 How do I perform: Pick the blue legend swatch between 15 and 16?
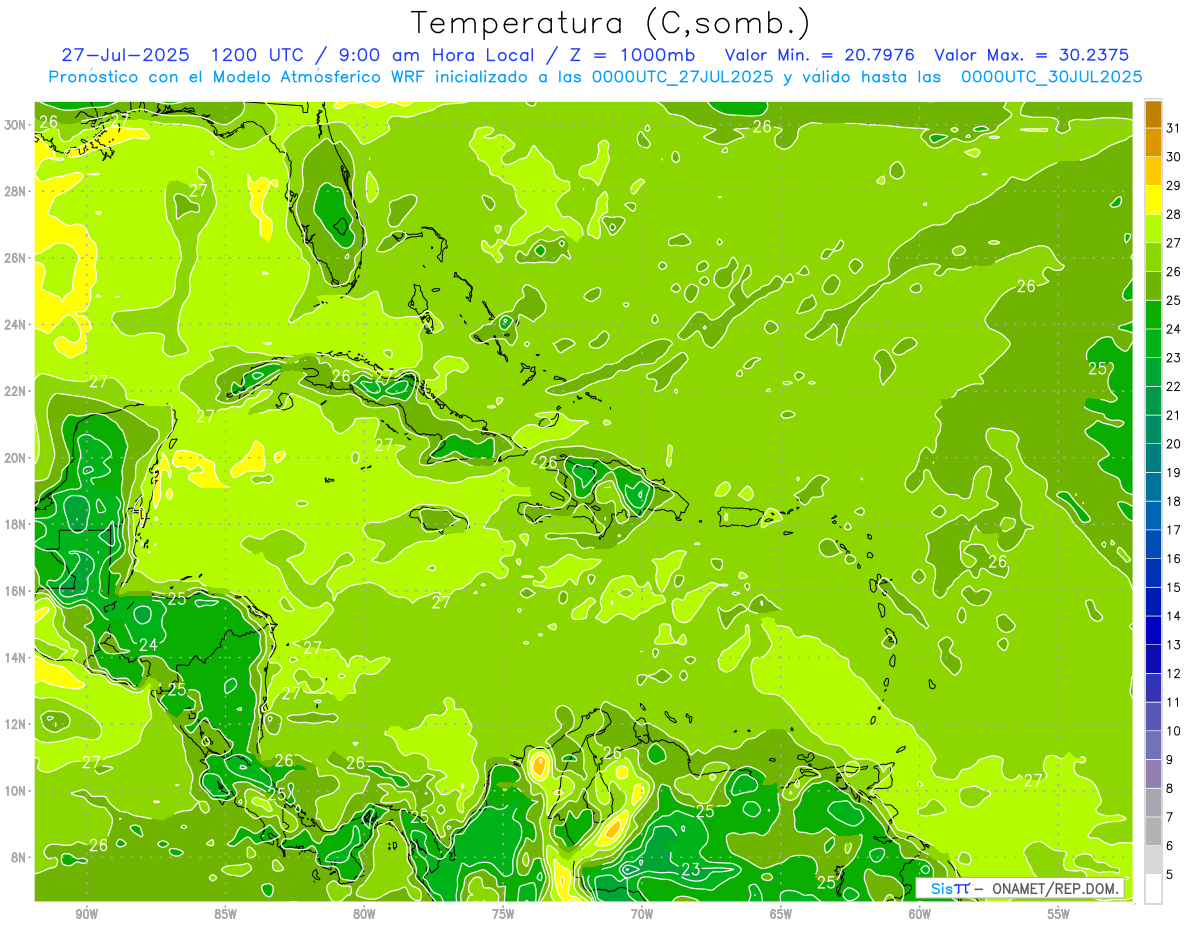click(1153, 573)
